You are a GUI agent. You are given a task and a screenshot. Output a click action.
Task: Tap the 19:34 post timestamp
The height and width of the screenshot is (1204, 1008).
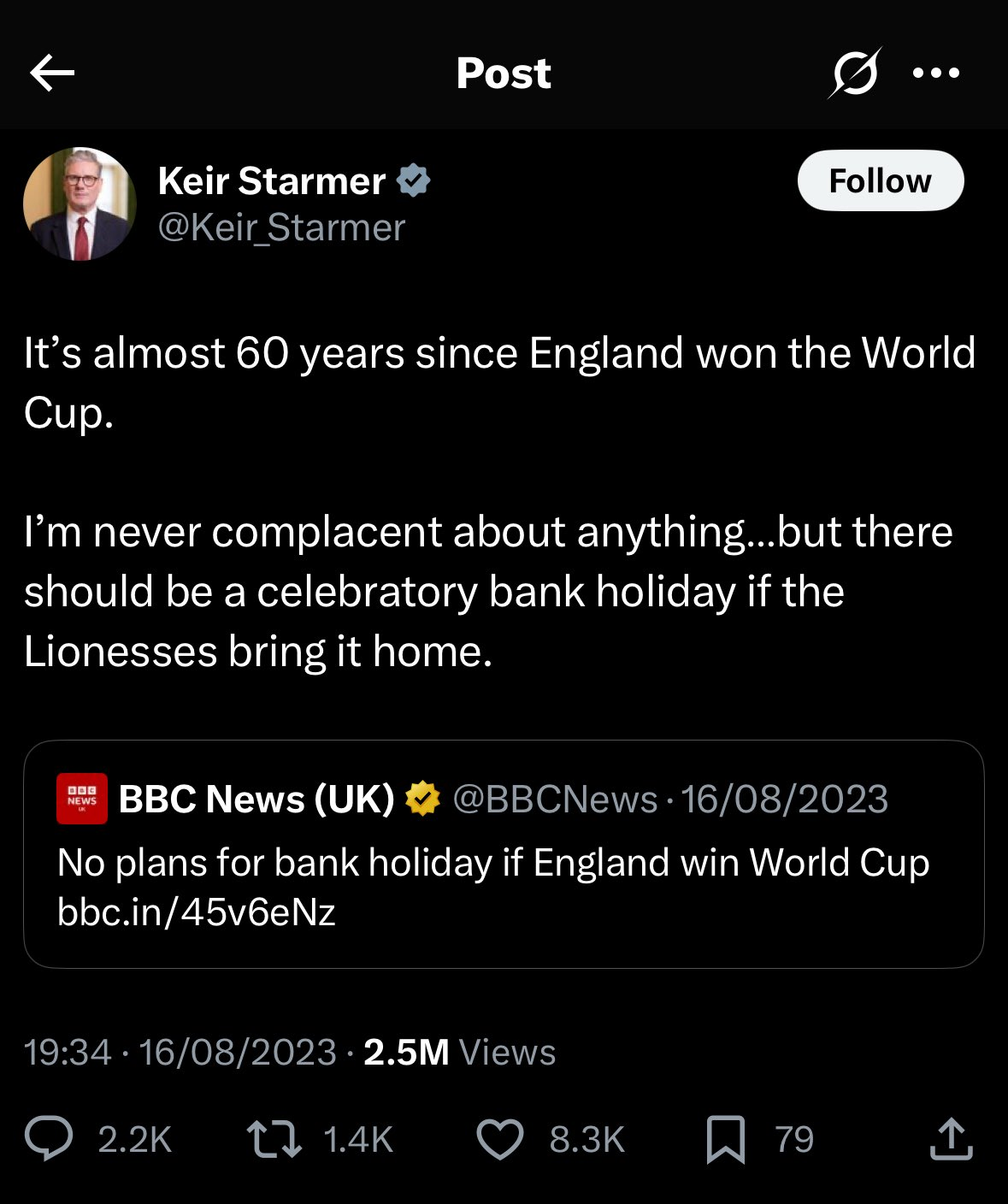pos(68,1053)
